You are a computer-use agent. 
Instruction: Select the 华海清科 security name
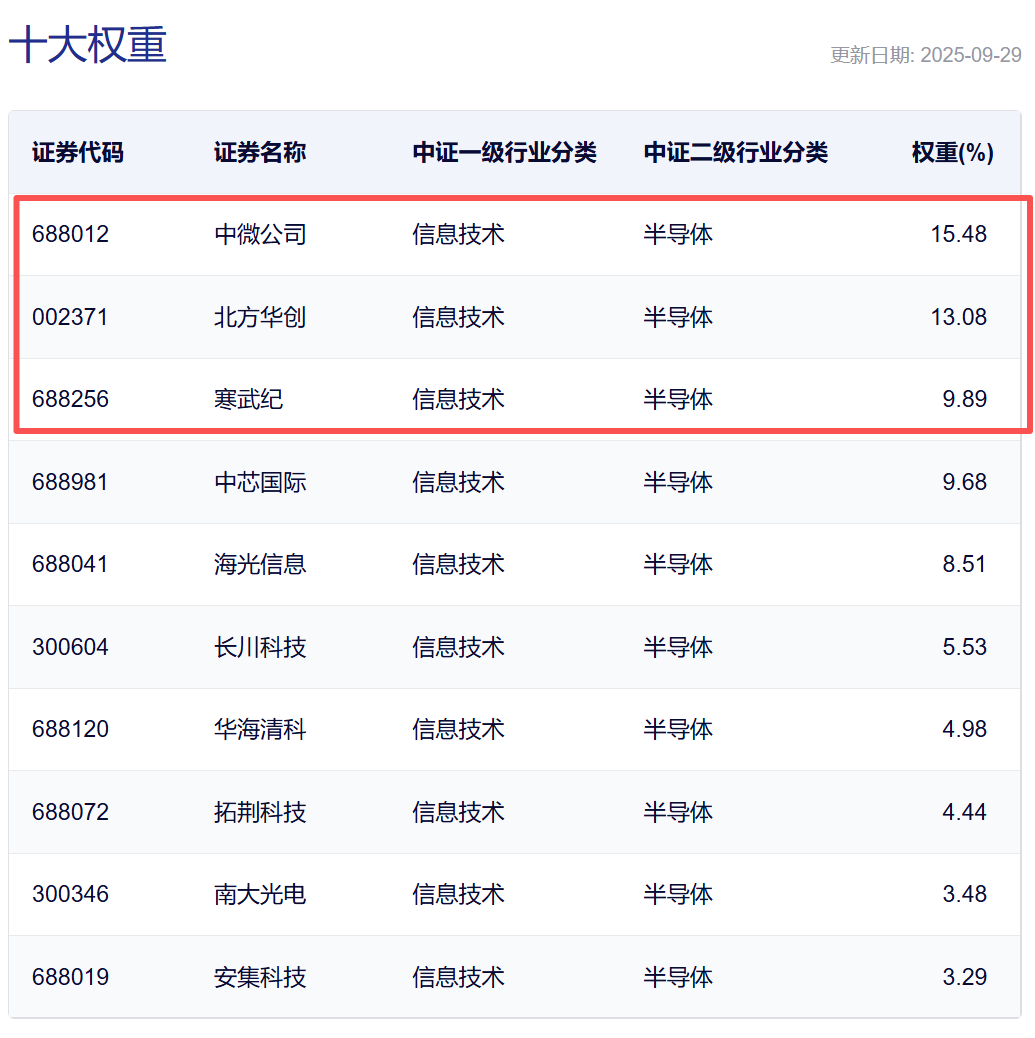(x=260, y=730)
